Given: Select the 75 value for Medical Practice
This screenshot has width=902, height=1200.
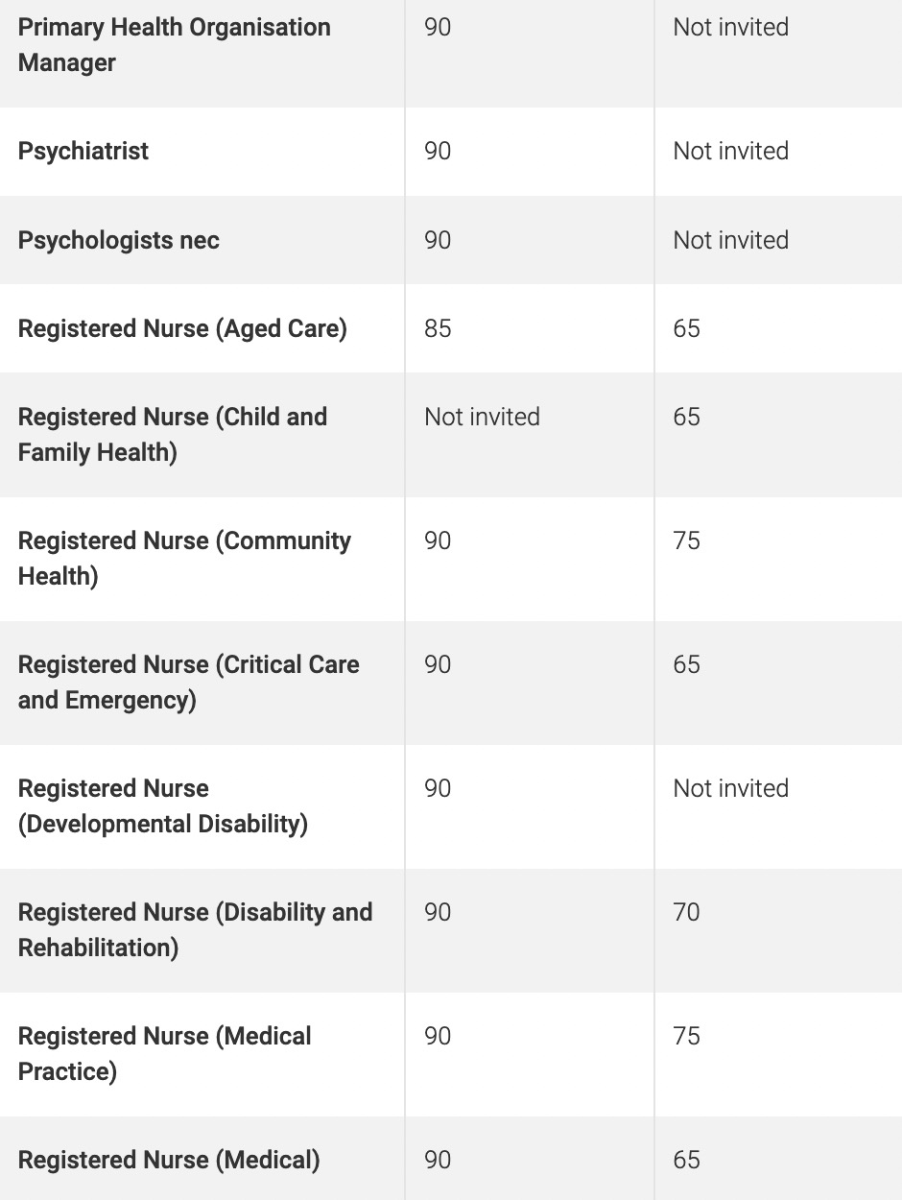Looking at the screenshot, I should tap(686, 1036).
